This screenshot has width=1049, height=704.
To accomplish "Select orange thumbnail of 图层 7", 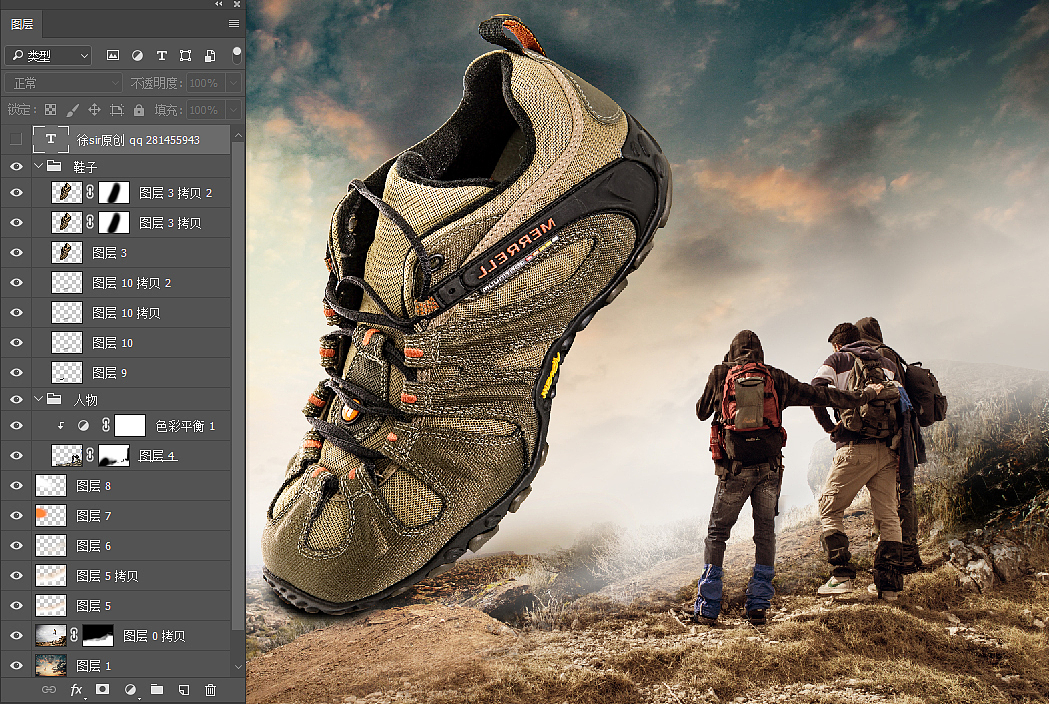I will pos(51,515).
